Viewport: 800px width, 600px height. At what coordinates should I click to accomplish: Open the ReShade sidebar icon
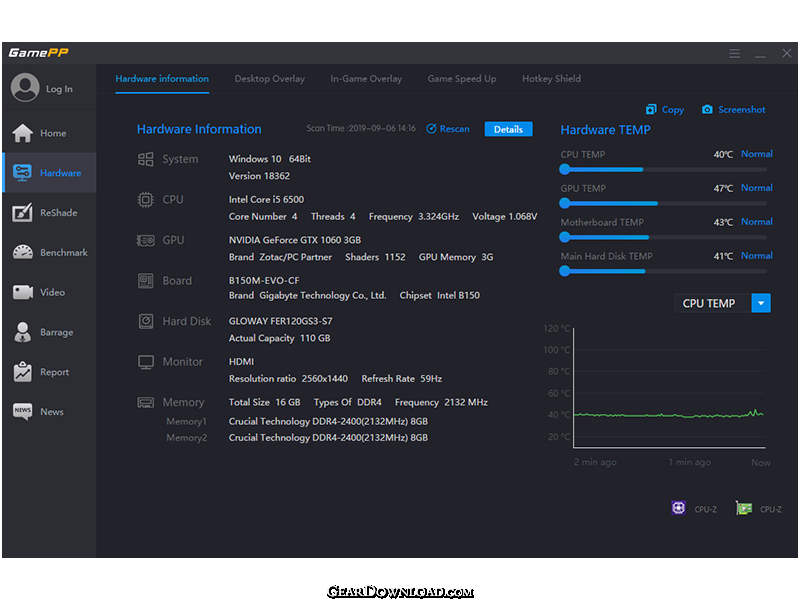[22, 212]
